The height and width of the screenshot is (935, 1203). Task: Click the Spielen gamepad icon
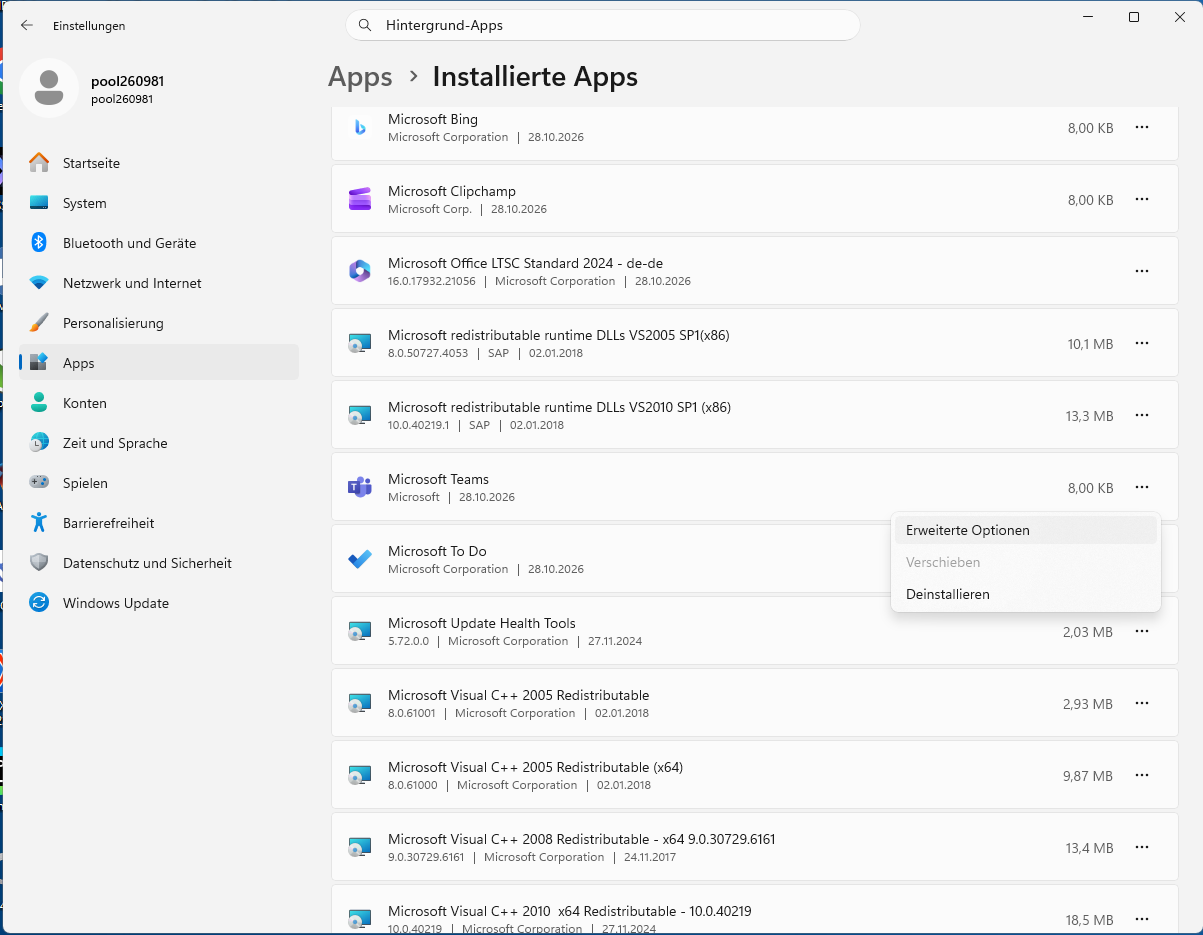[x=39, y=483]
